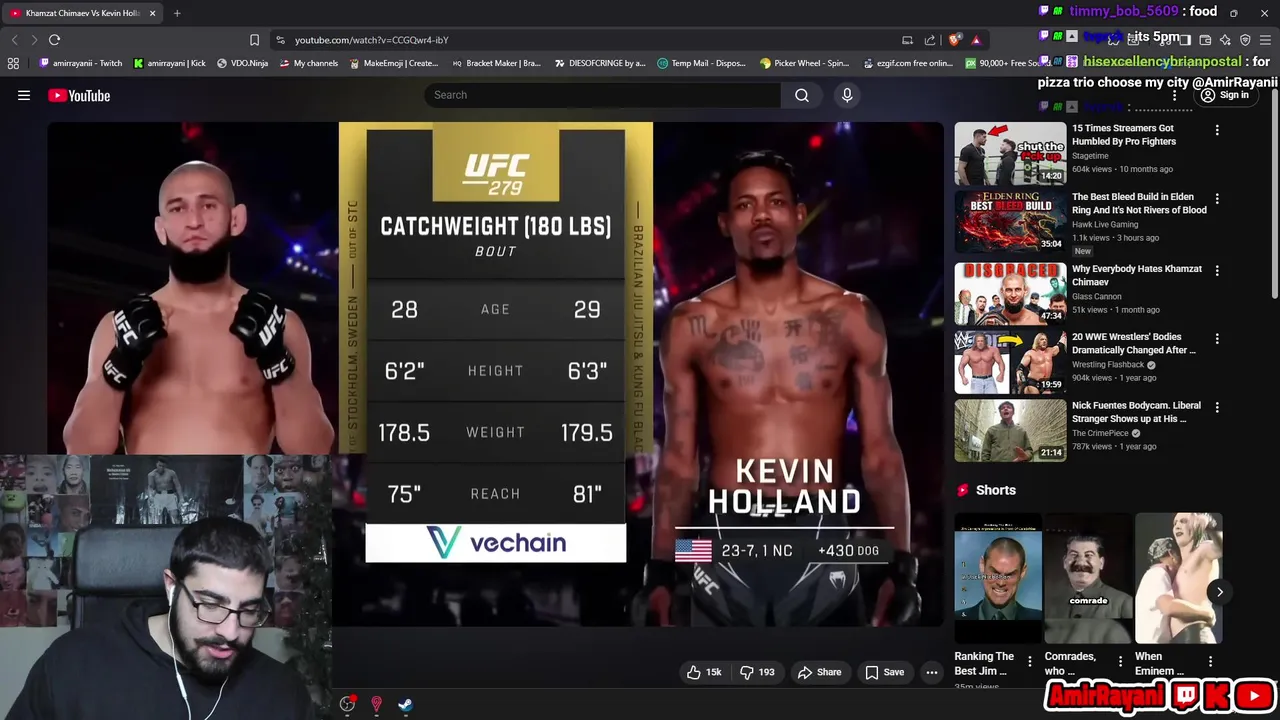The width and height of the screenshot is (1280, 720).
Task: Open options for Best Bleed Build video
Action: [1217, 199]
